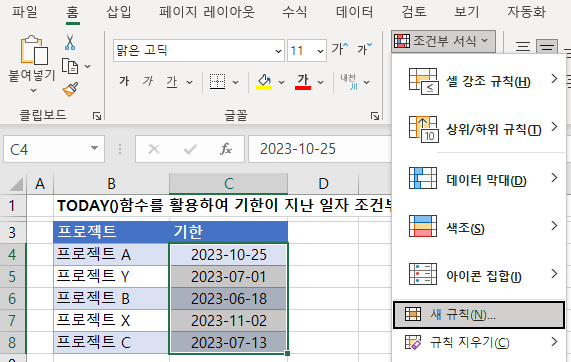The width and height of the screenshot is (571, 362).
Task: Click the center align icon
Action: pyautogui.click(x=547, y=47)
